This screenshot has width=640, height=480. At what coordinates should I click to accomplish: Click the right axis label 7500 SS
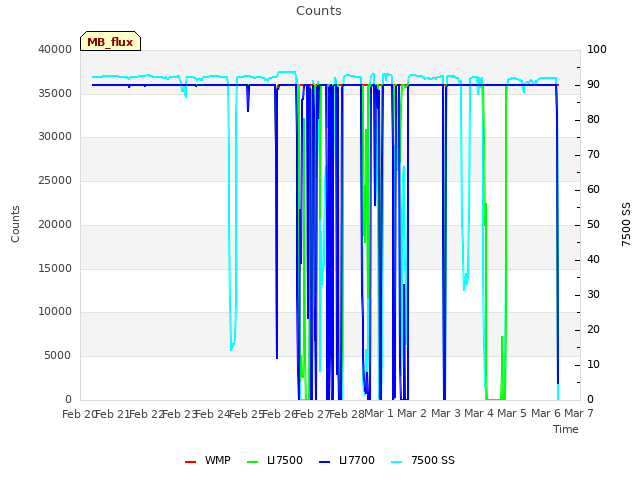coord(626,224)
